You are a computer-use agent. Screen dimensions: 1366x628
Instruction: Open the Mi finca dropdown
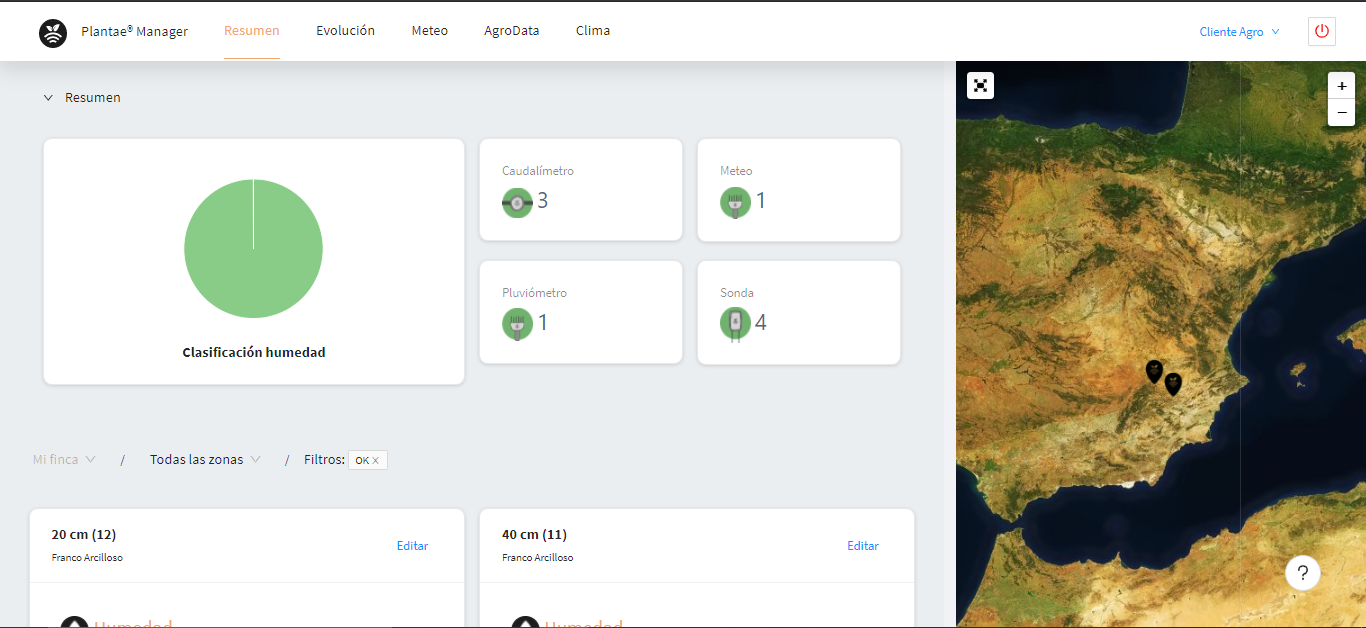pyautogui.click(x=64, y=460)
